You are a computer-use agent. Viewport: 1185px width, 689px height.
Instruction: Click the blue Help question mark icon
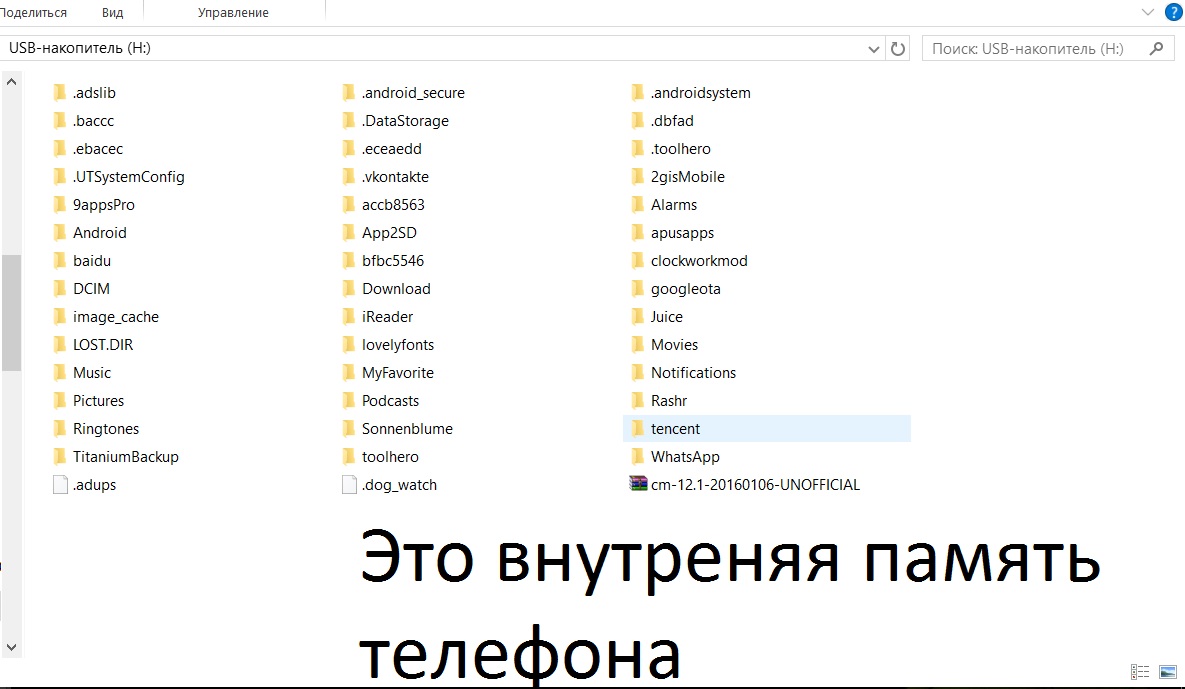pos(1173,13)
